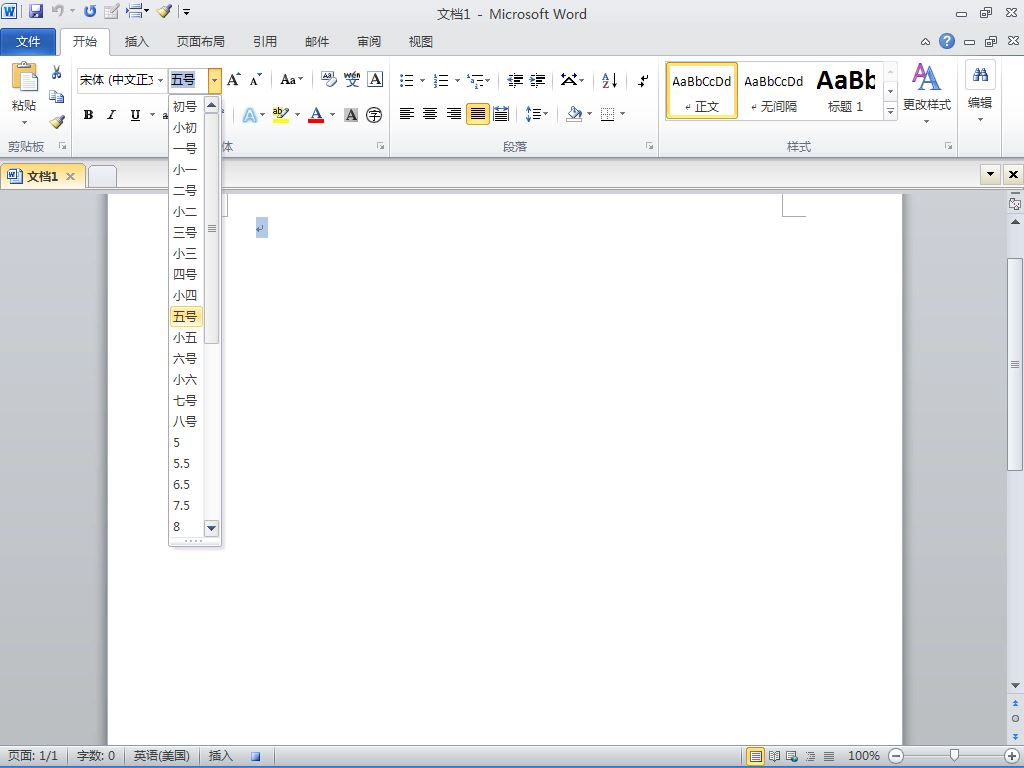Click the Redo icon in quick access toolbar
This screenshot has width=1024, height=768.
[89, 11]
